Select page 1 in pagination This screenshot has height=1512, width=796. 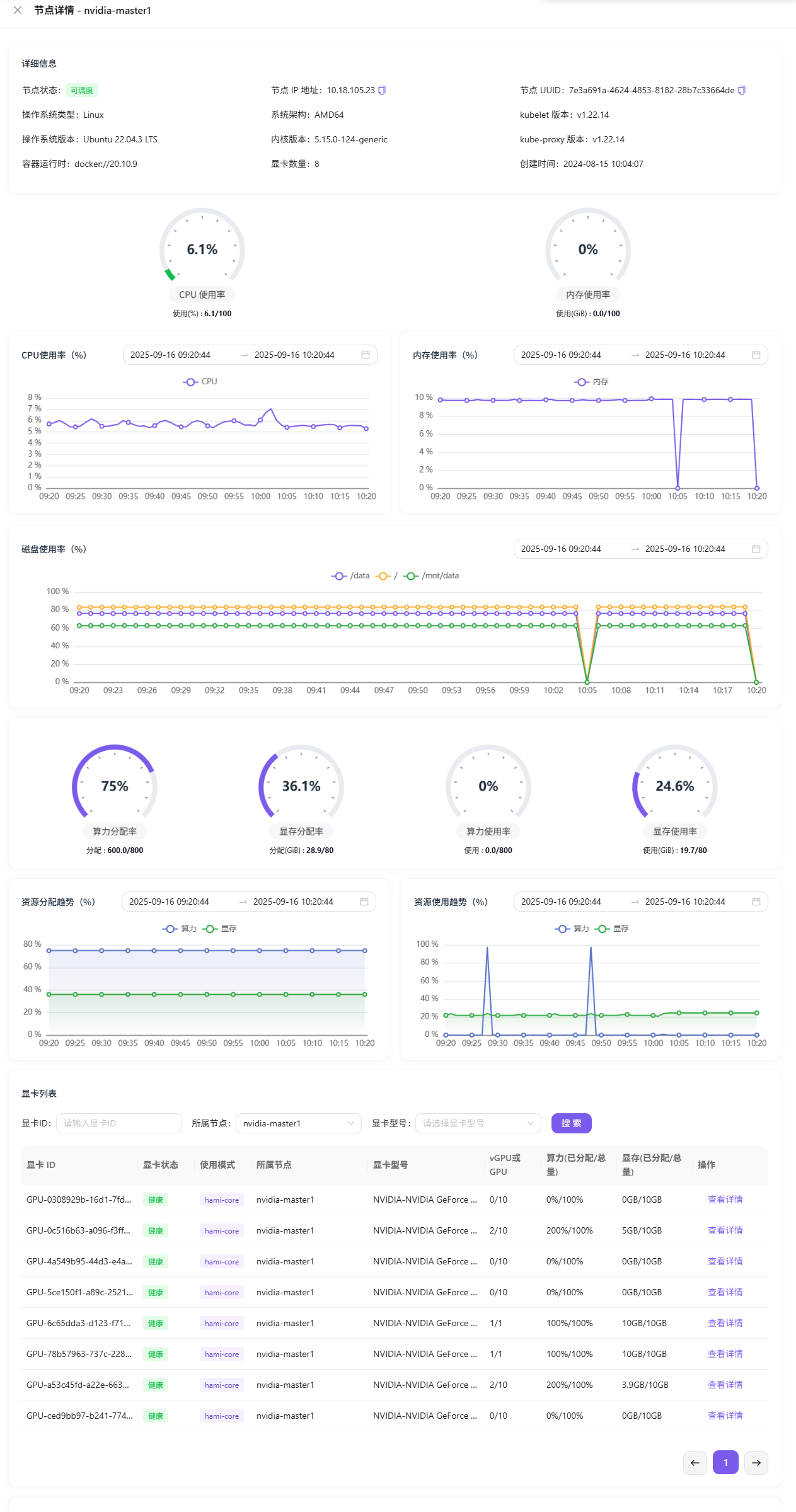(x=725, y=1462)
